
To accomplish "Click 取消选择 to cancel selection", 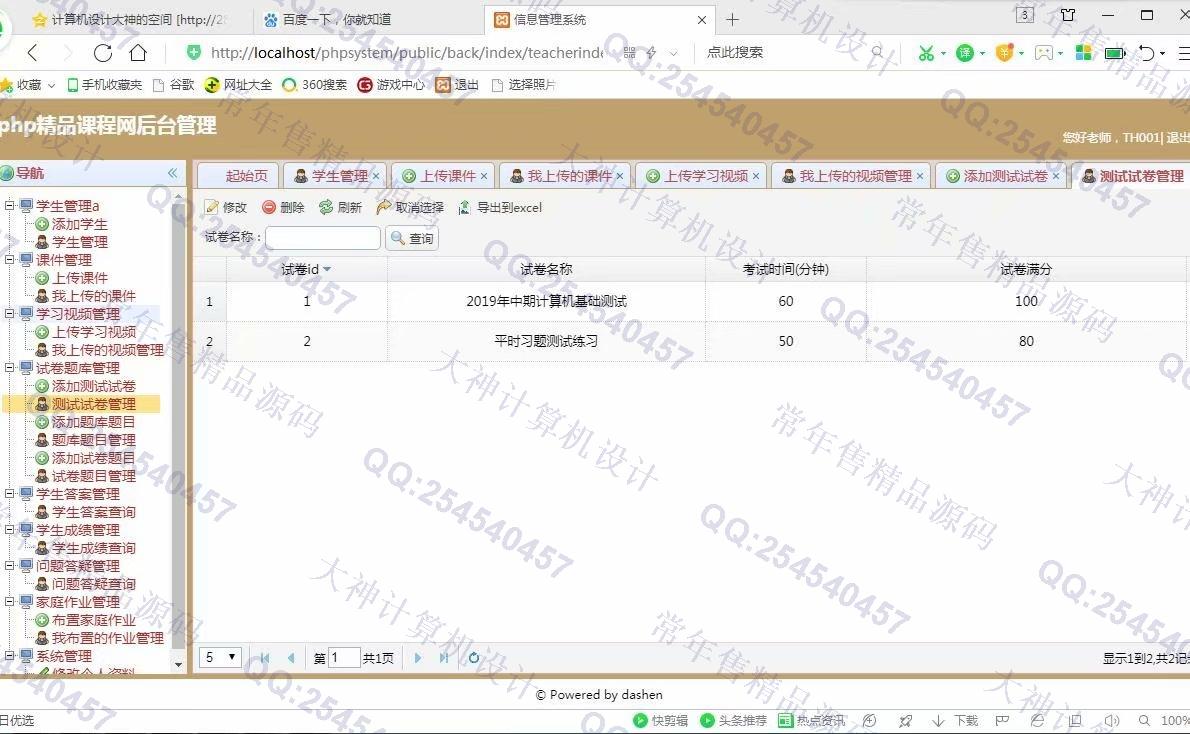I will point(411,207).
